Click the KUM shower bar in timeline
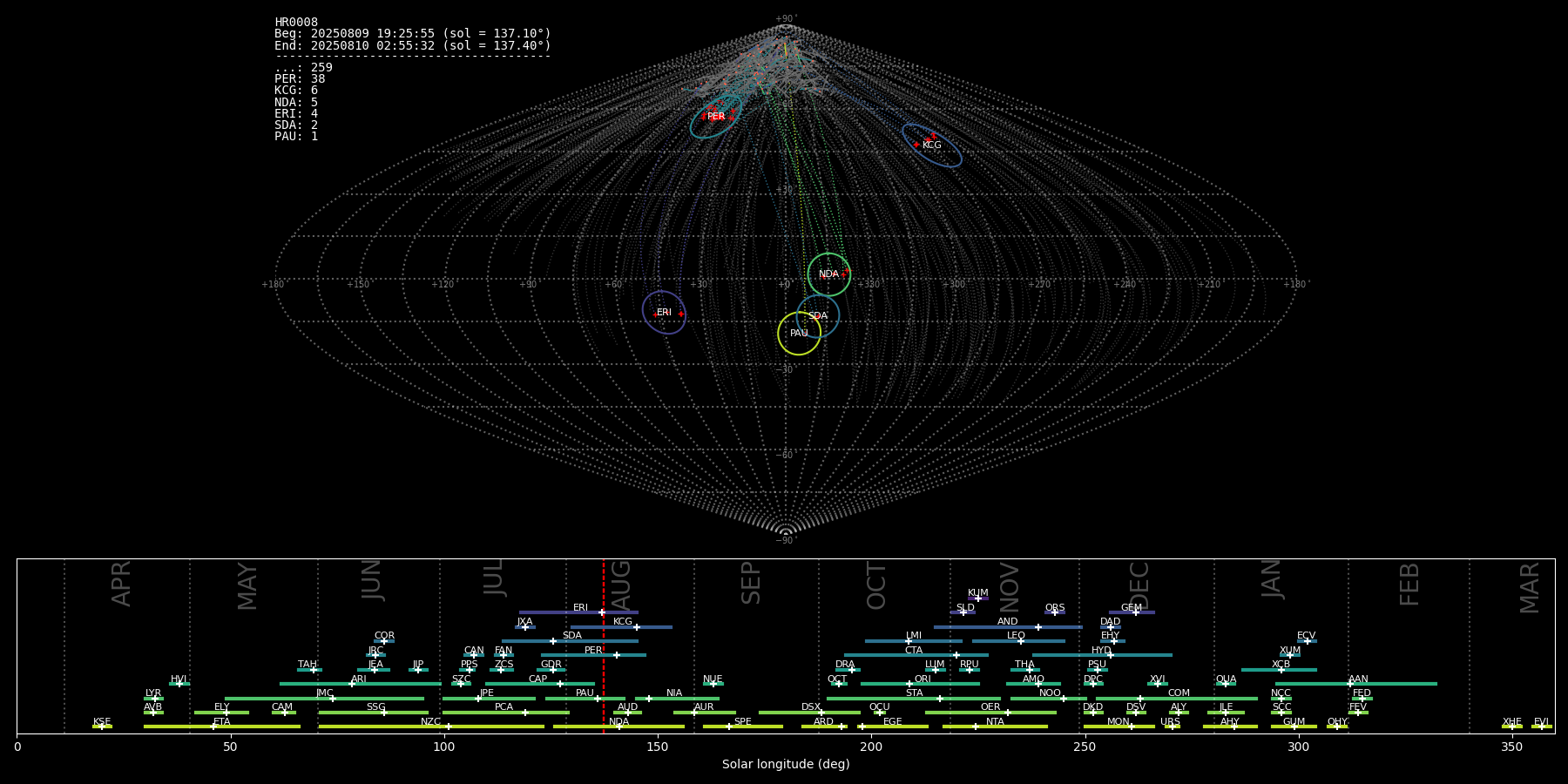The height and width of the screenshot is (784, 1568). pyautogui.click(x=978, y=598)
